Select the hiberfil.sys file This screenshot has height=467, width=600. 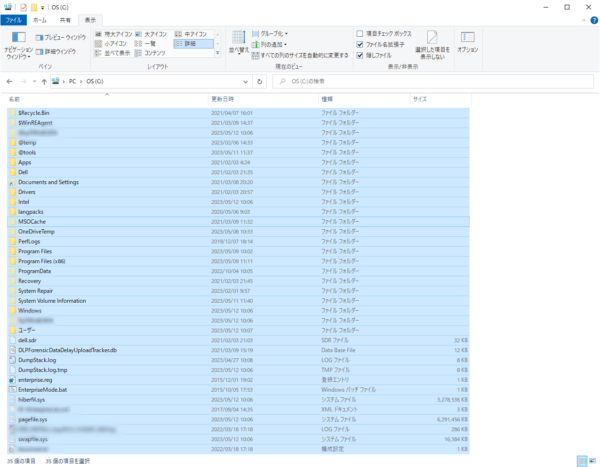(238, 400)
